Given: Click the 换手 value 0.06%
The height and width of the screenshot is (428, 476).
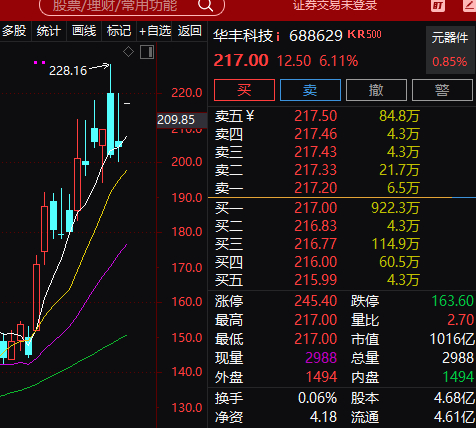Looking at the screenshot, I should pos(317,398).
